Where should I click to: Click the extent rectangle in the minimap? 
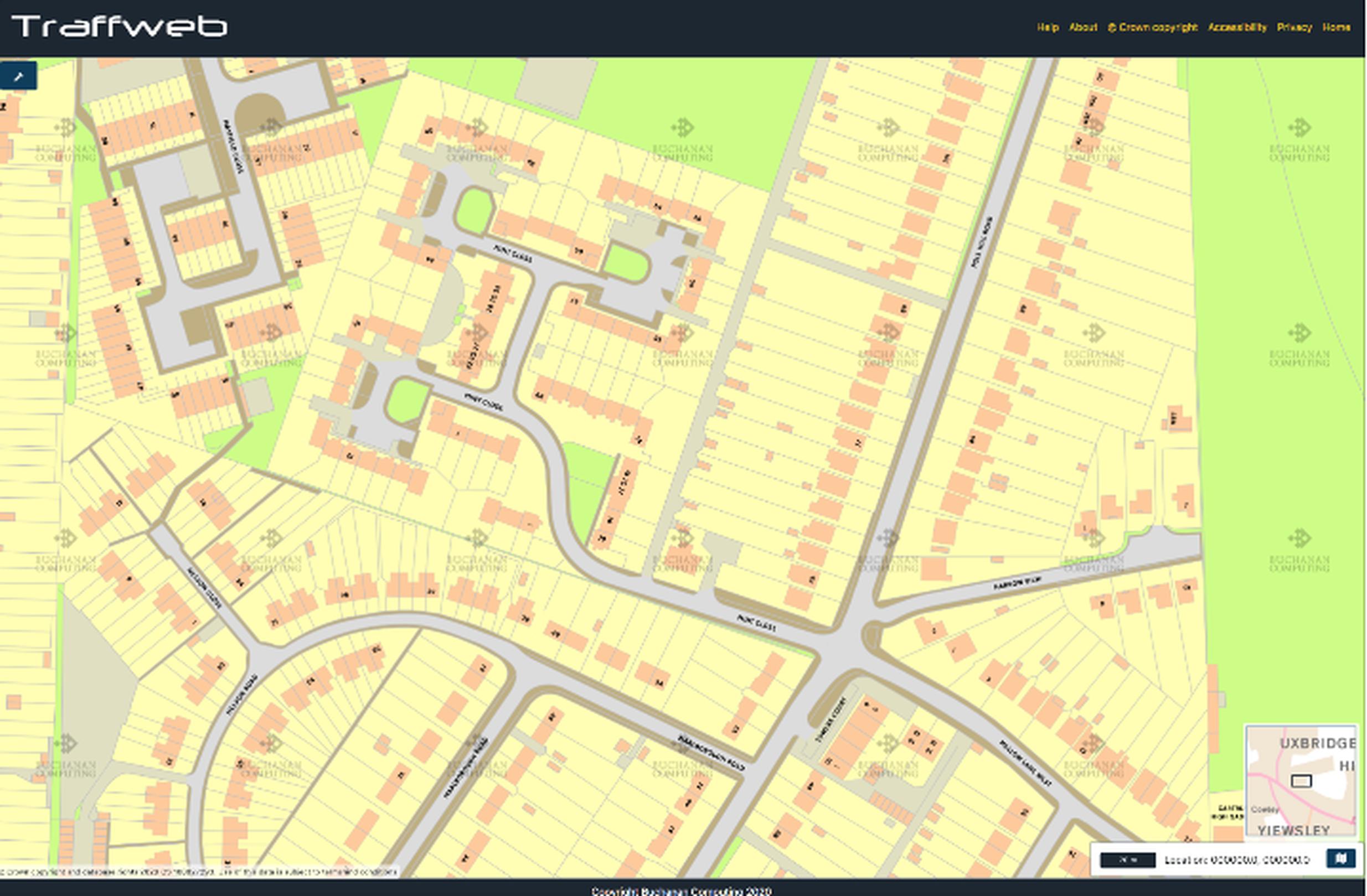(1301, 781)
